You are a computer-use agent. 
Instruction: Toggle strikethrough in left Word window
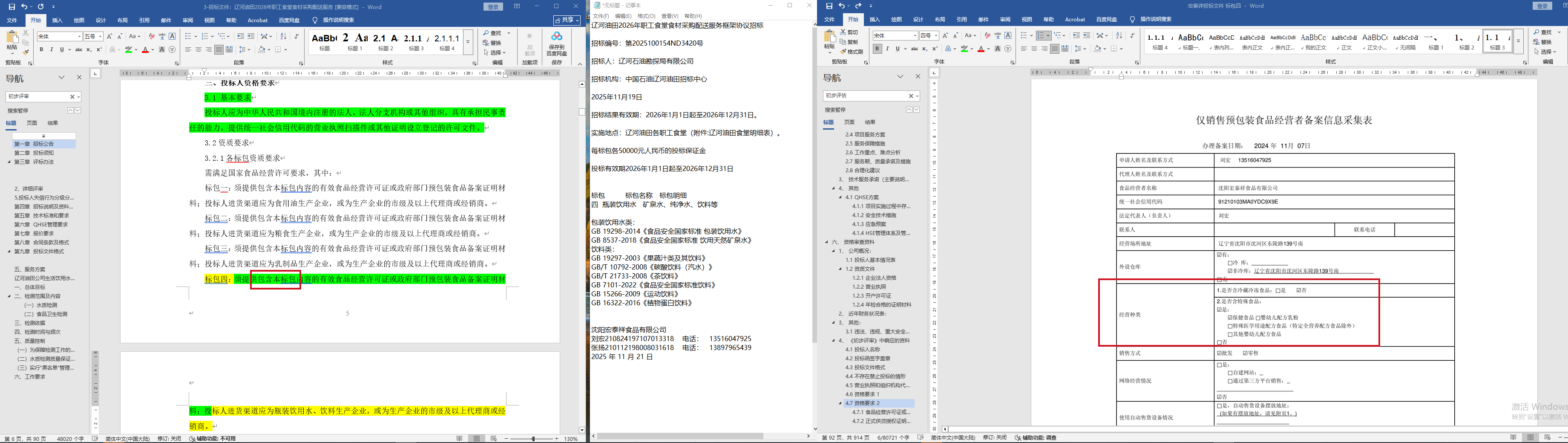[x=78, y=50]
